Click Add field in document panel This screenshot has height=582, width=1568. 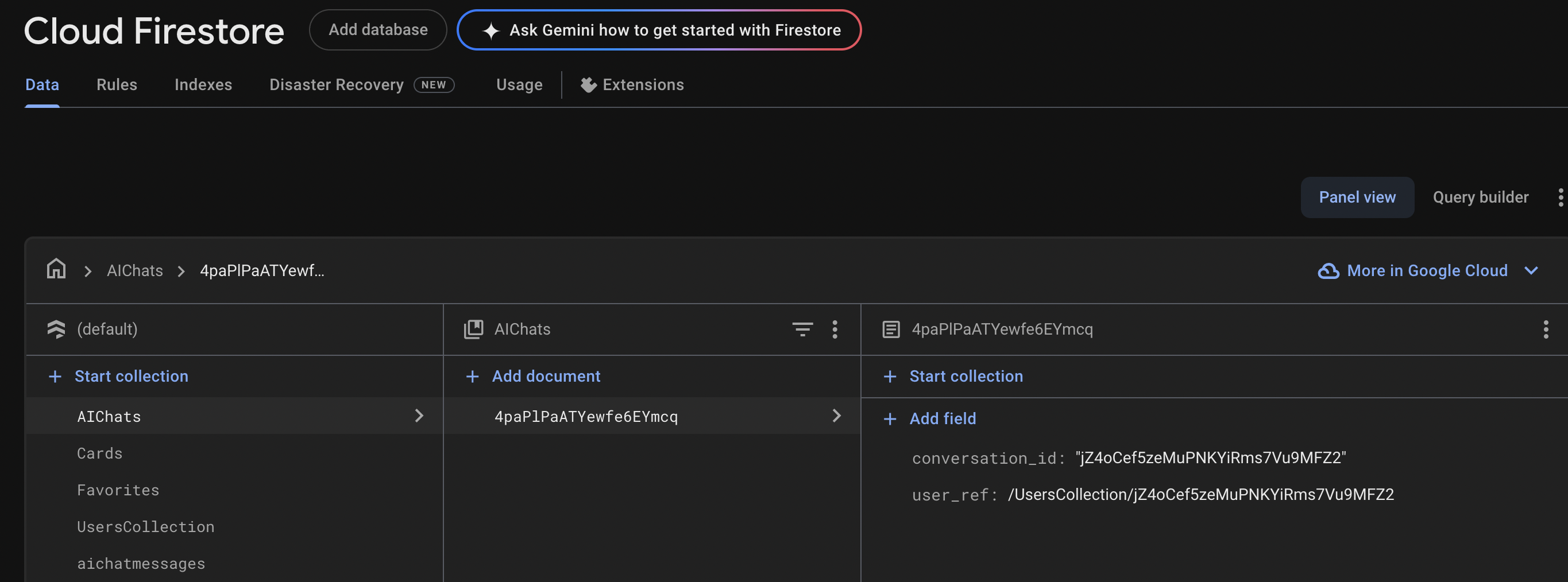[943, 419]
